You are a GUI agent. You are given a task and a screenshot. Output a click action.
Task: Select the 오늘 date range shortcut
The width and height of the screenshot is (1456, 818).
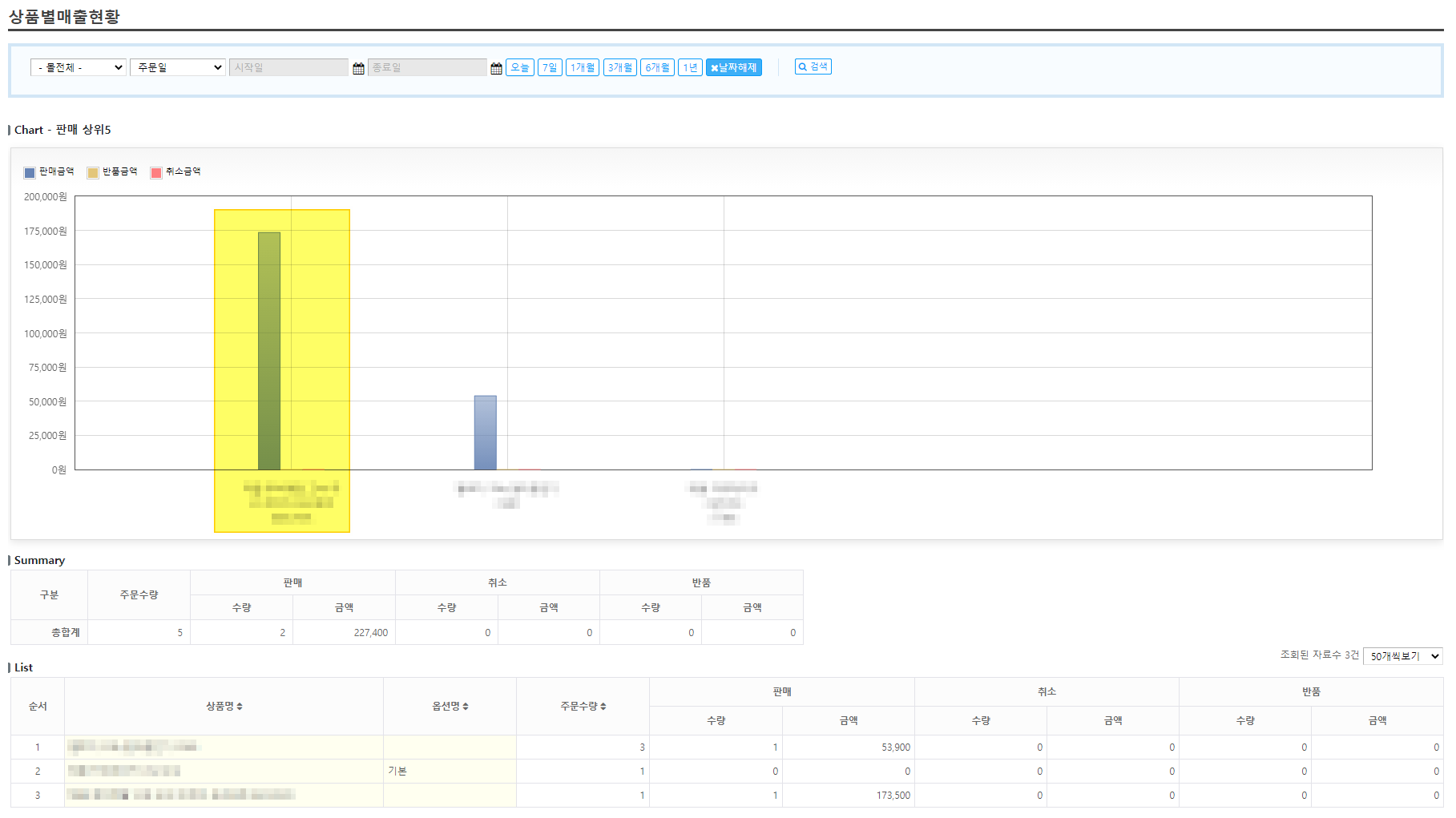click(x=519, y=68)
